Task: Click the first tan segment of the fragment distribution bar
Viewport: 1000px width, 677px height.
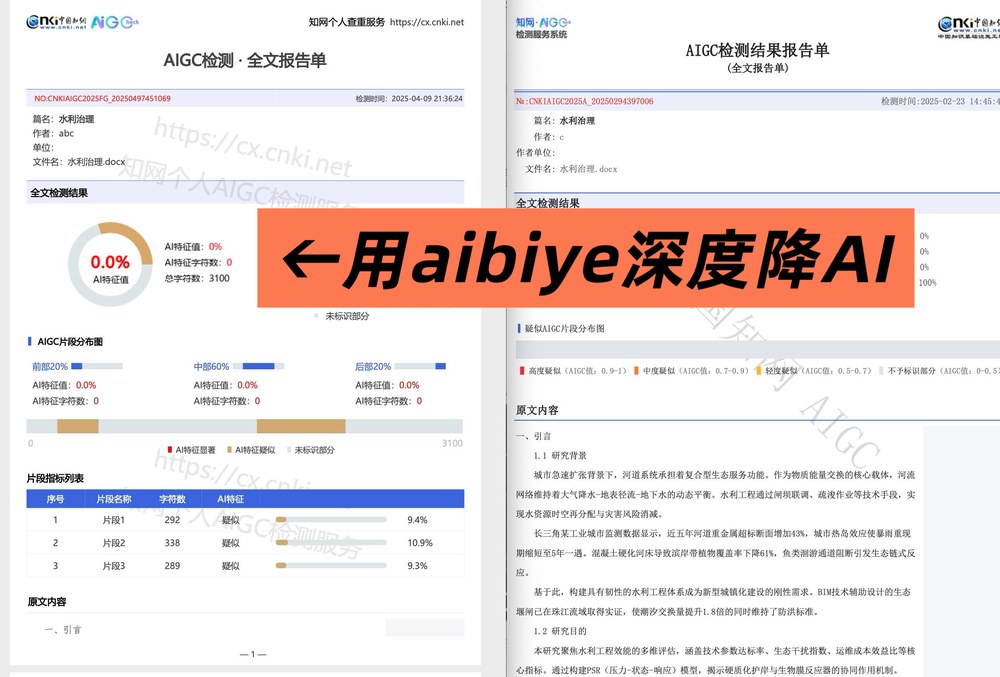Action: [78, 426]
